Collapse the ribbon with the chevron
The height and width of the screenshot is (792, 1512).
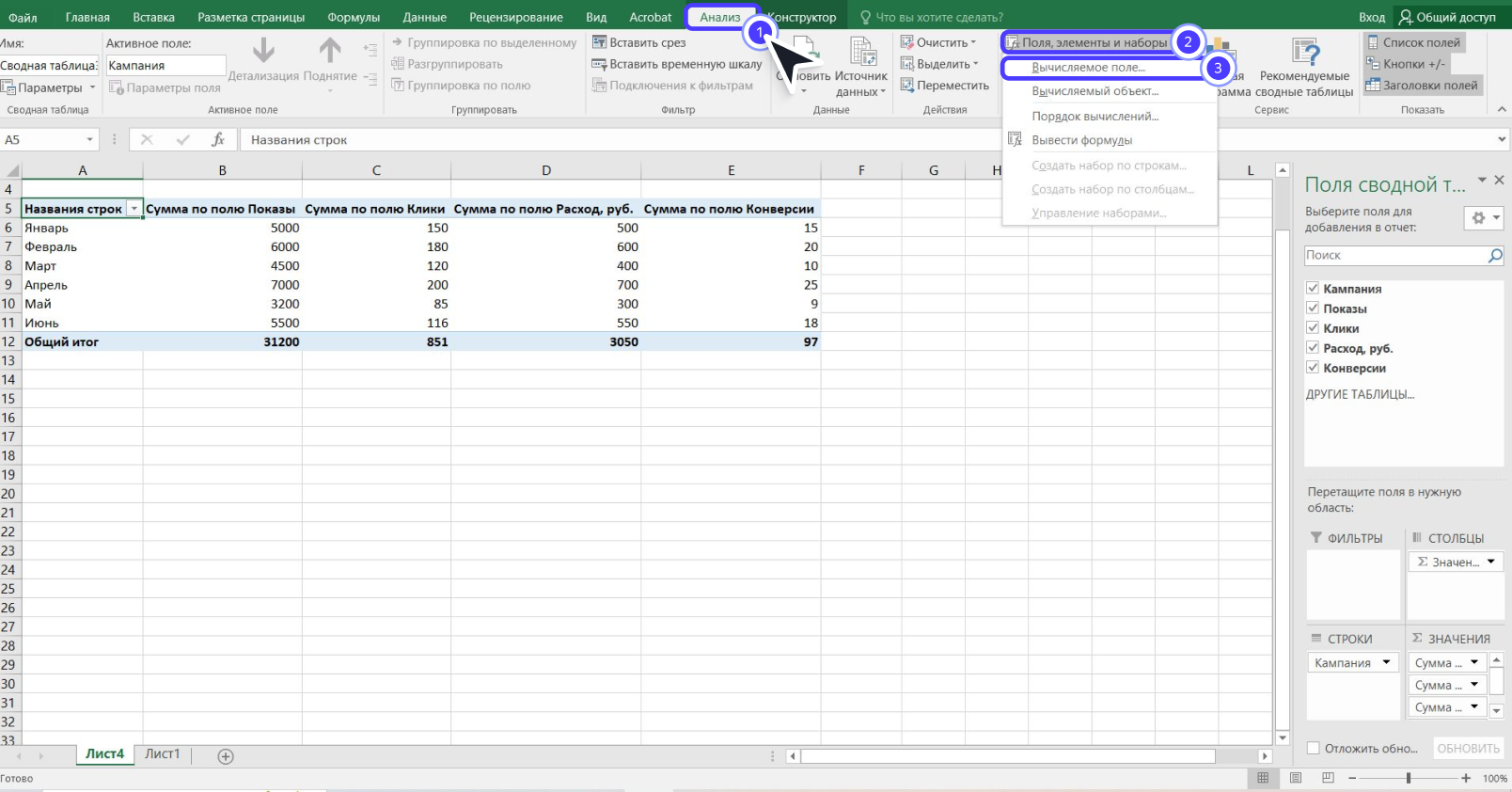(x=1502, y=110)
